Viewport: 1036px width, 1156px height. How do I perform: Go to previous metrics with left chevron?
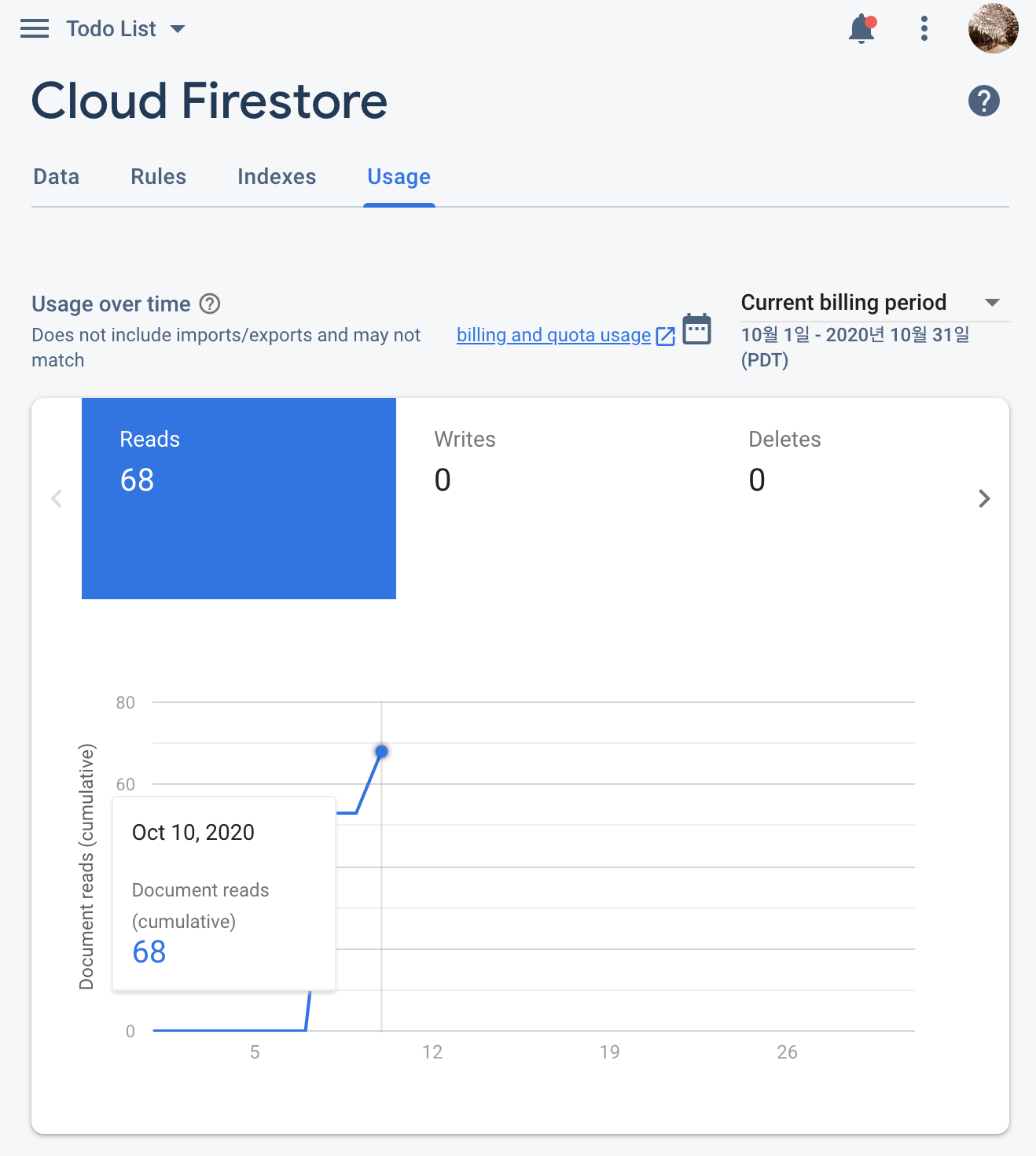(x=57, y=499)
